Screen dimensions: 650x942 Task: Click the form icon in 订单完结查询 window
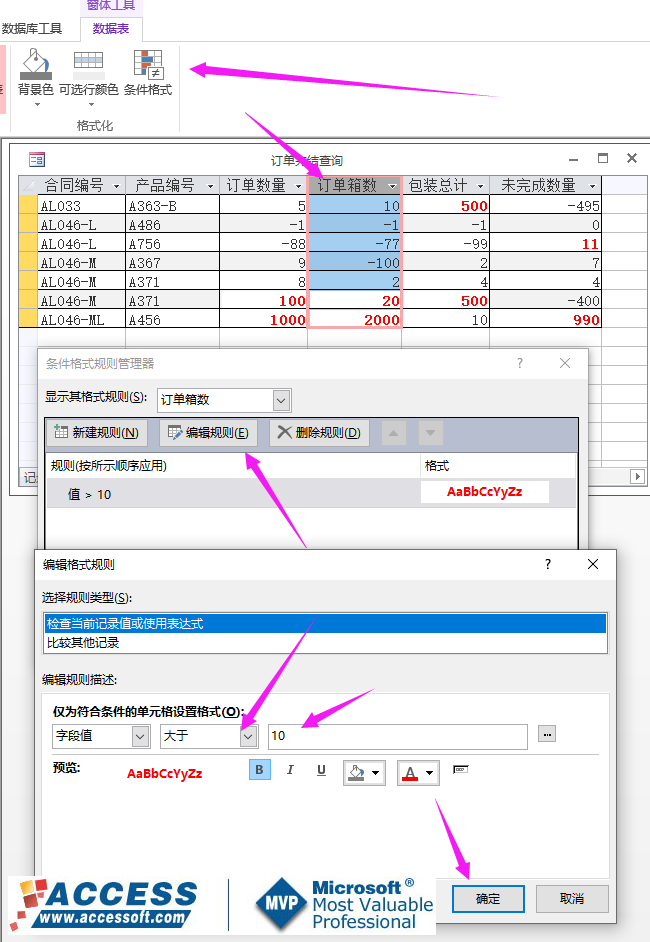point(37,159)
